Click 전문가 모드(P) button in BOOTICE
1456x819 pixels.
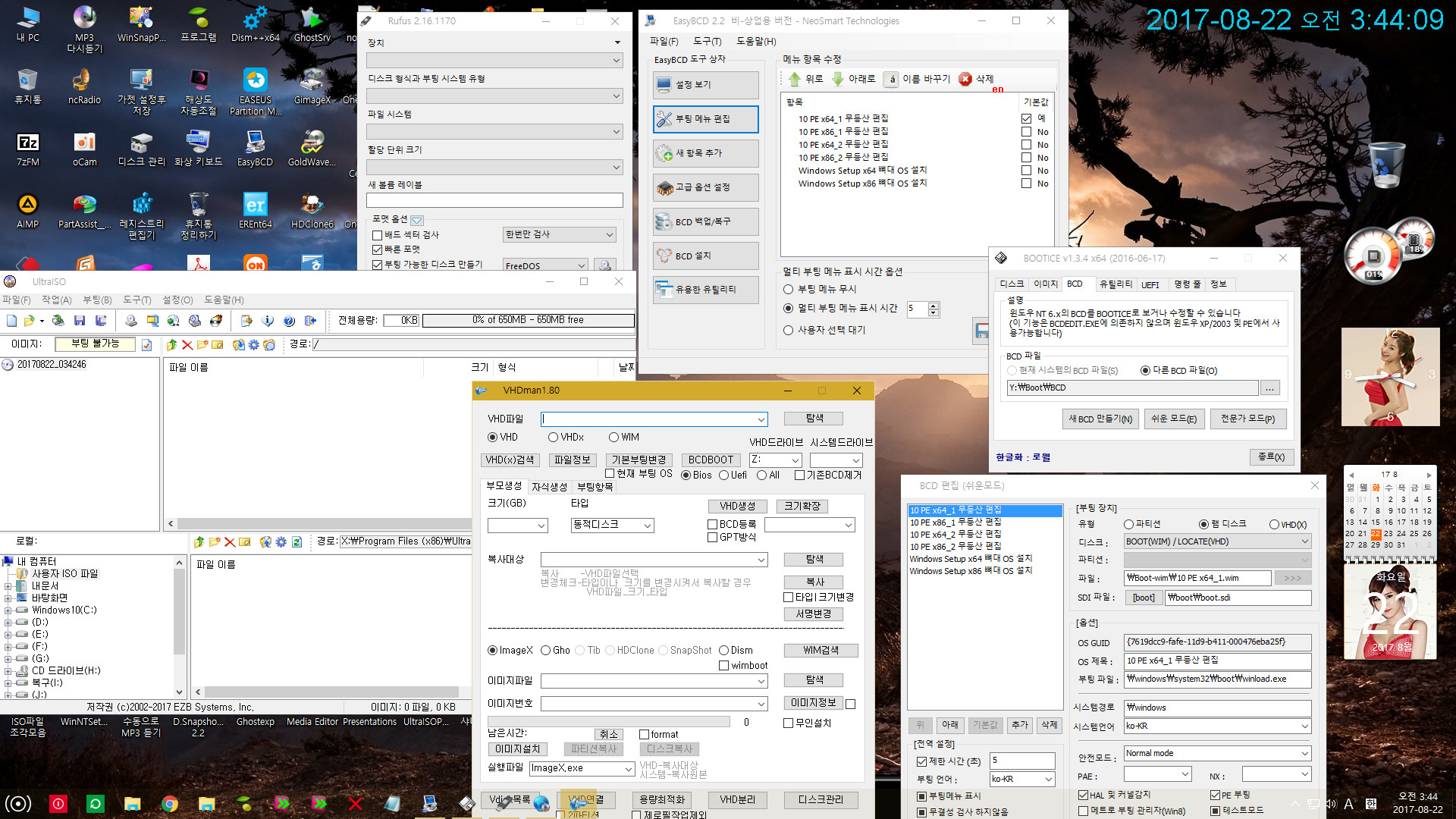pos(1247,419)
